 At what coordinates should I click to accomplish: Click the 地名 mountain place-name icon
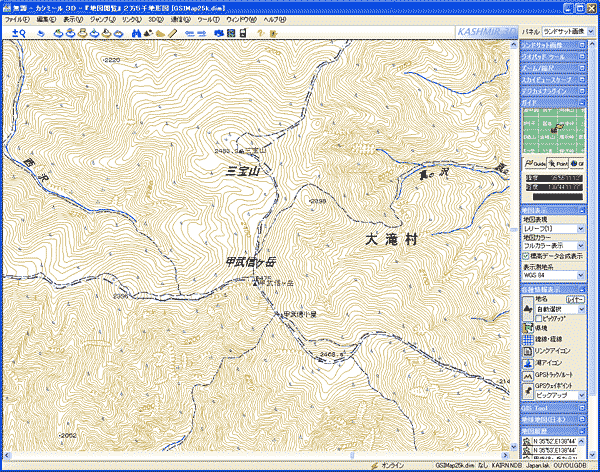pyautogui.click(x=528, y=309)
